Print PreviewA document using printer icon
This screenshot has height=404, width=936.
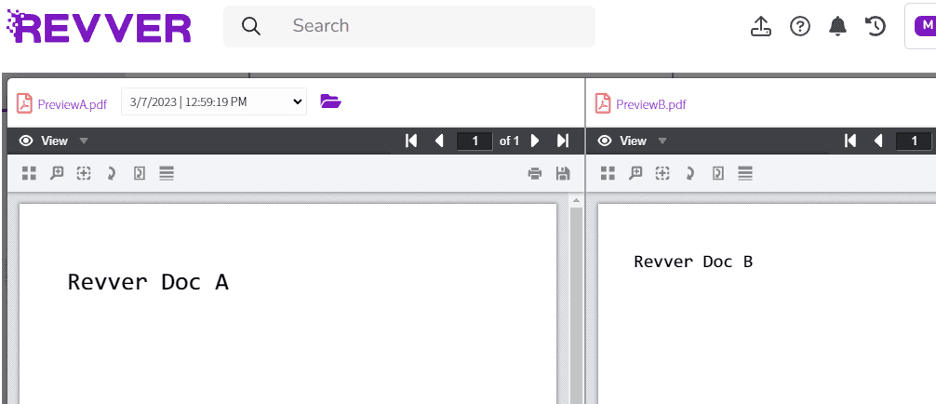pyautogui.click(x=535, y=174)
